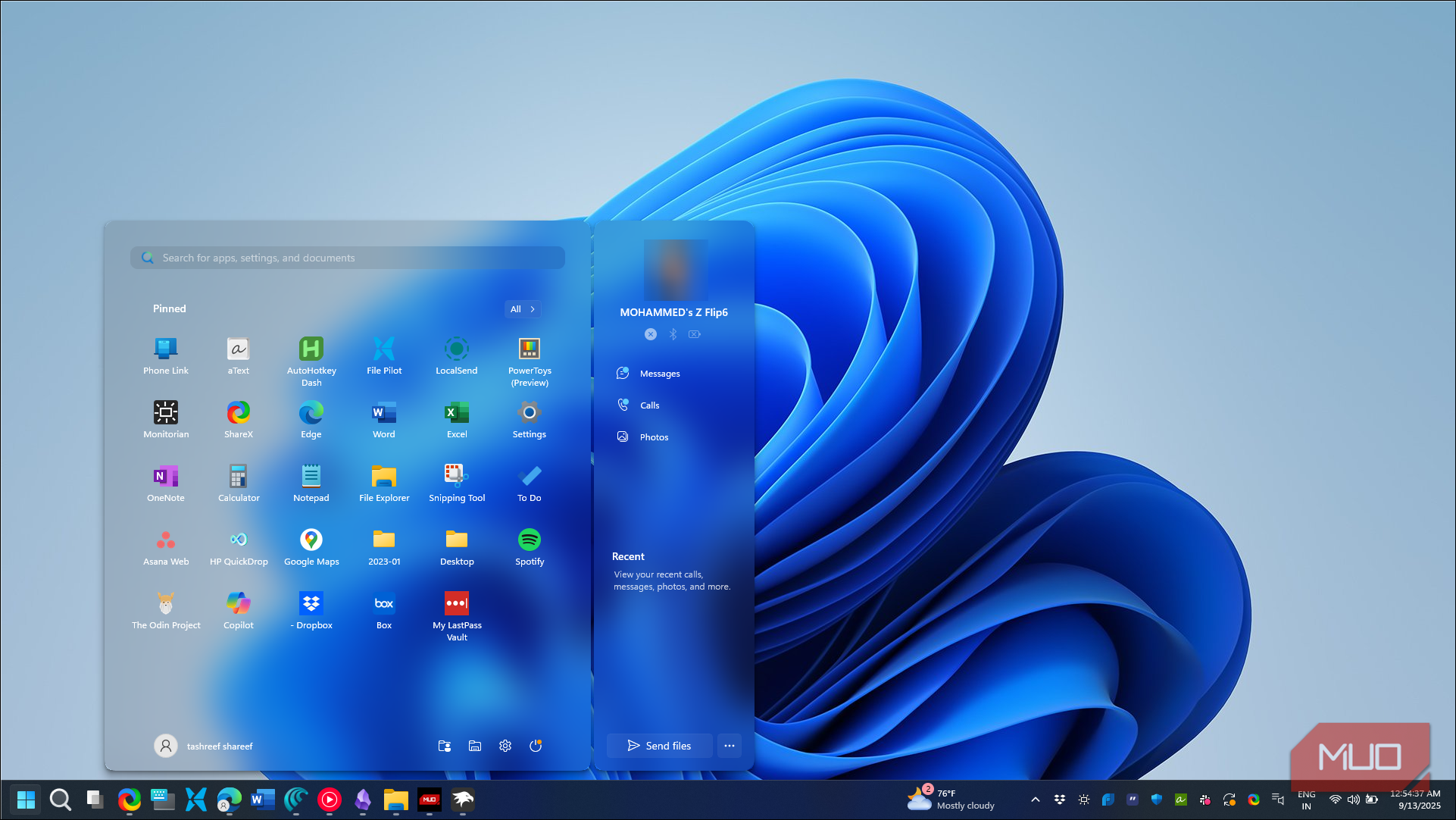
Task: Launch File Pilot from Start menu
Action: (384, 356)
